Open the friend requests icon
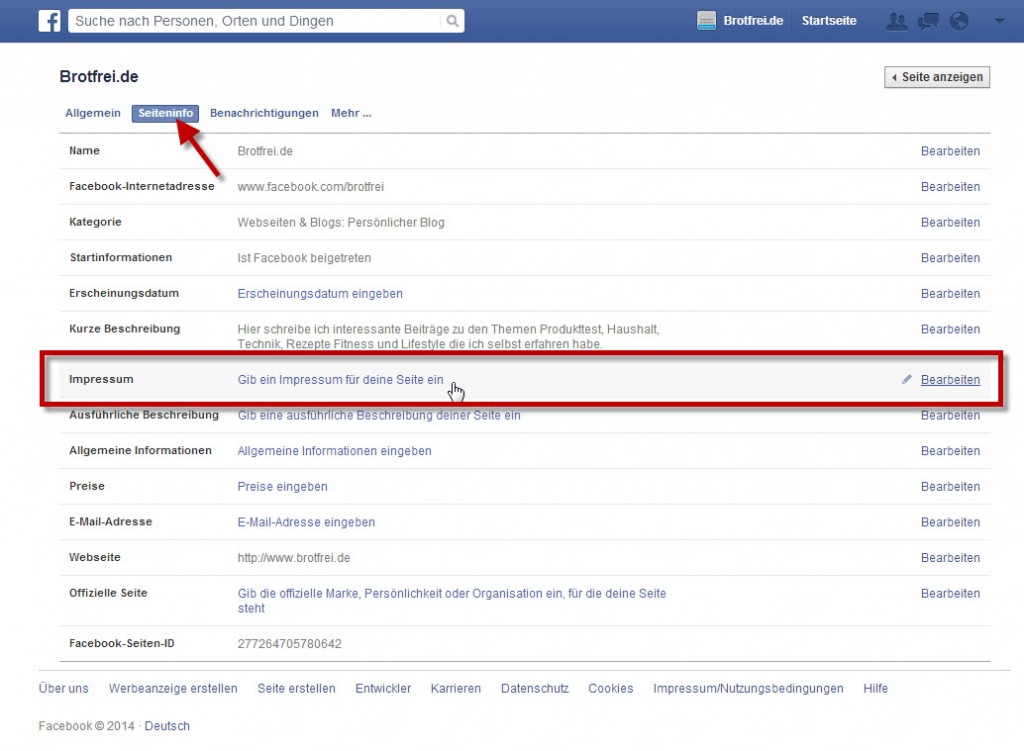 click(x=895, y=20)
